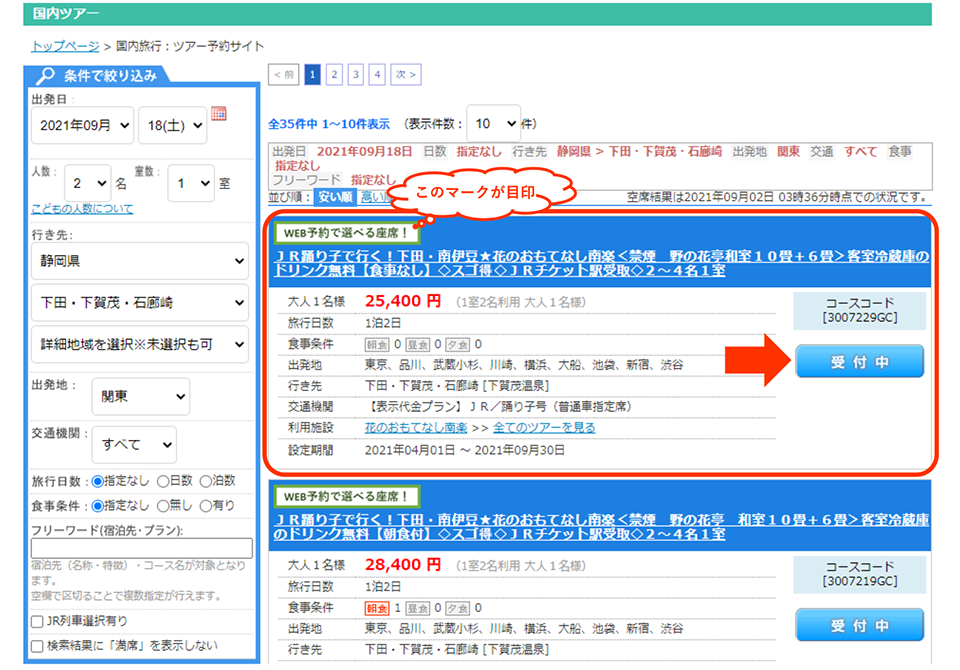The width and height of the screenshot is (960, 670).
Task: Click the second tour's 受付中 button
Action: [859, 626]
